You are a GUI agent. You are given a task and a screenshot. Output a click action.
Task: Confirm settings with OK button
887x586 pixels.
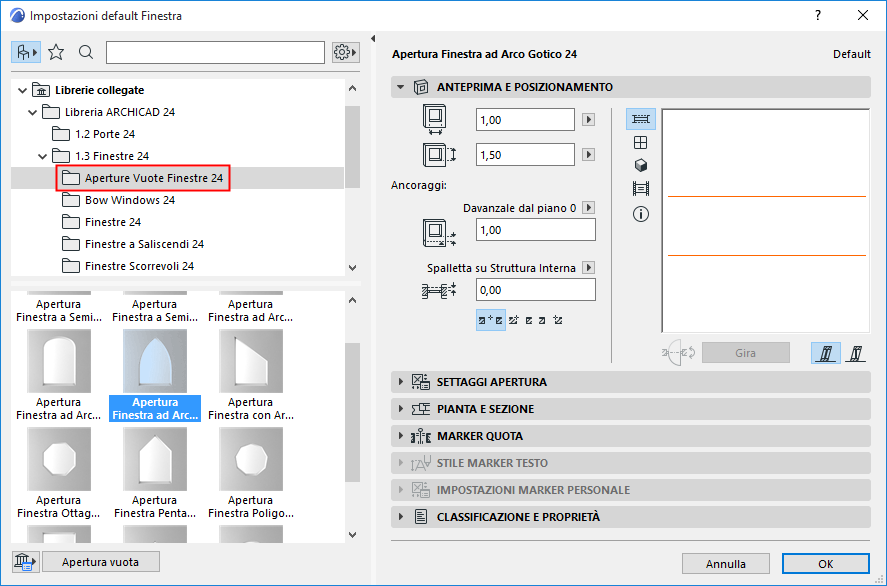pyautogui.click(x=826, y=564)
